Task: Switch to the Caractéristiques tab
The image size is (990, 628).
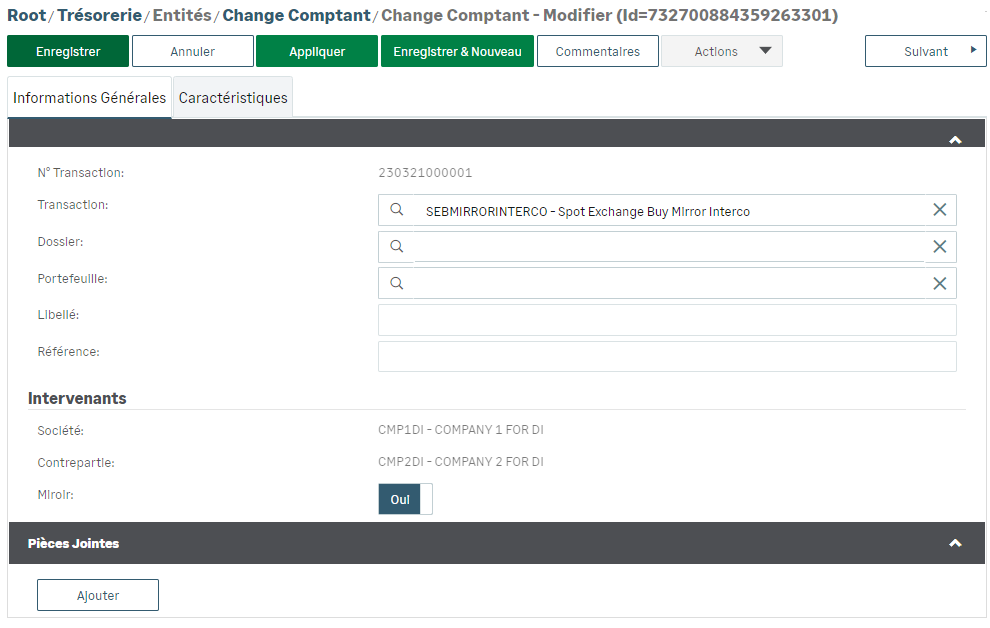Action: pyautogui.click(x=233, y=98)
